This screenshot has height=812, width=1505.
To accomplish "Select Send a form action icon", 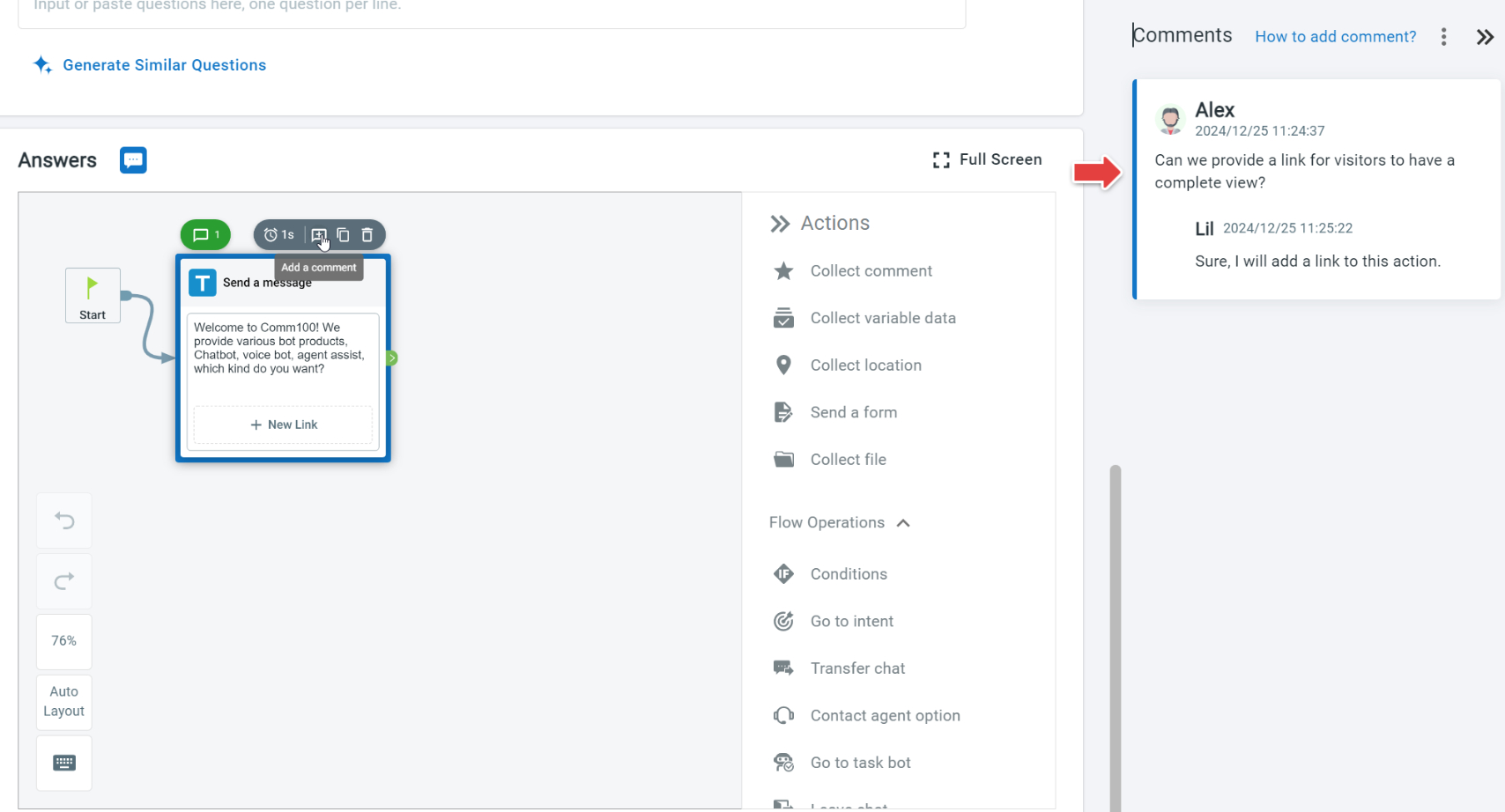I will tap(783, 412).
